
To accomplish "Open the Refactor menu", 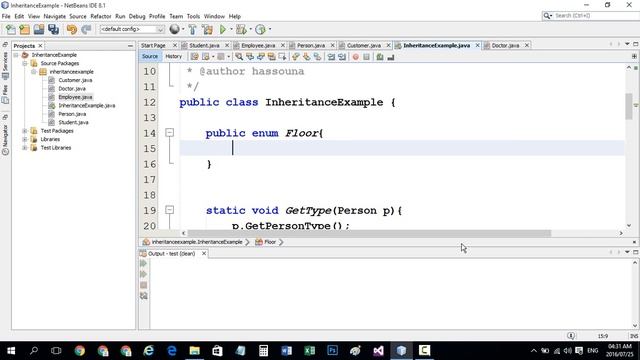I will 101,16.
